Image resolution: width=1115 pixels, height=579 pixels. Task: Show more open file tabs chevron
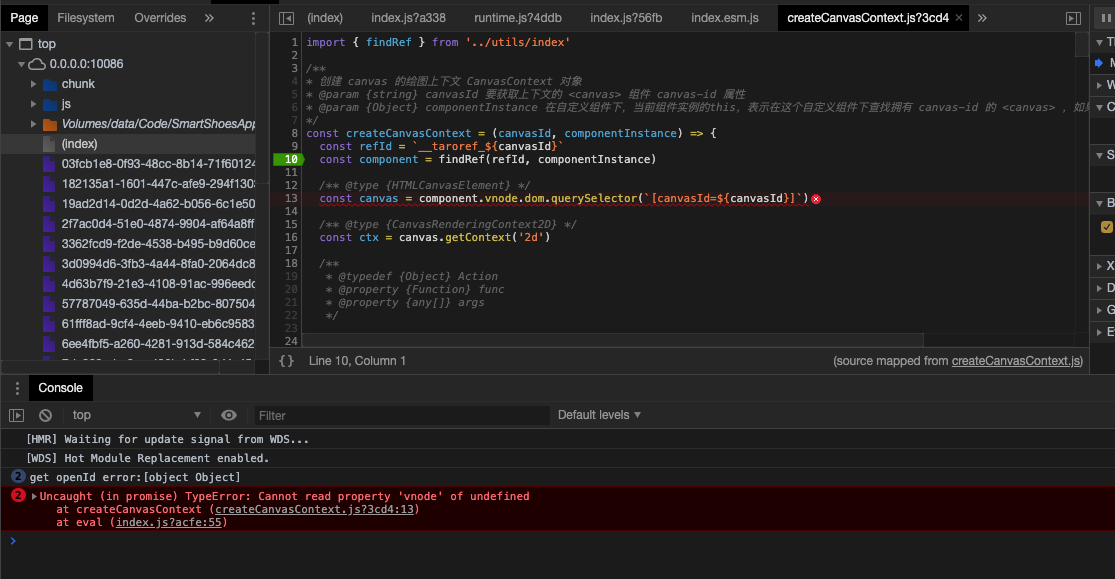point(982,18)
